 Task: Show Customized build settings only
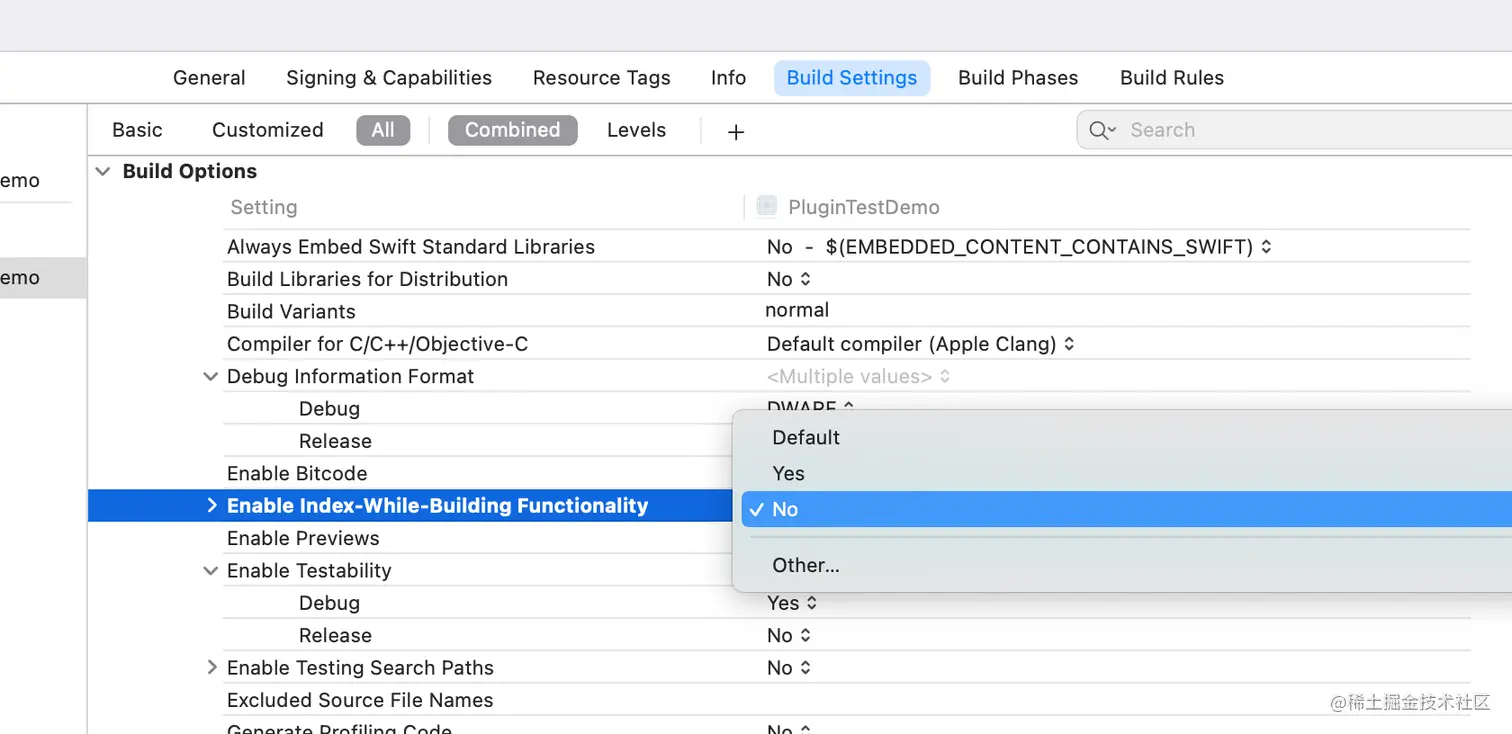pyautogui.click(x=267, y=130)
